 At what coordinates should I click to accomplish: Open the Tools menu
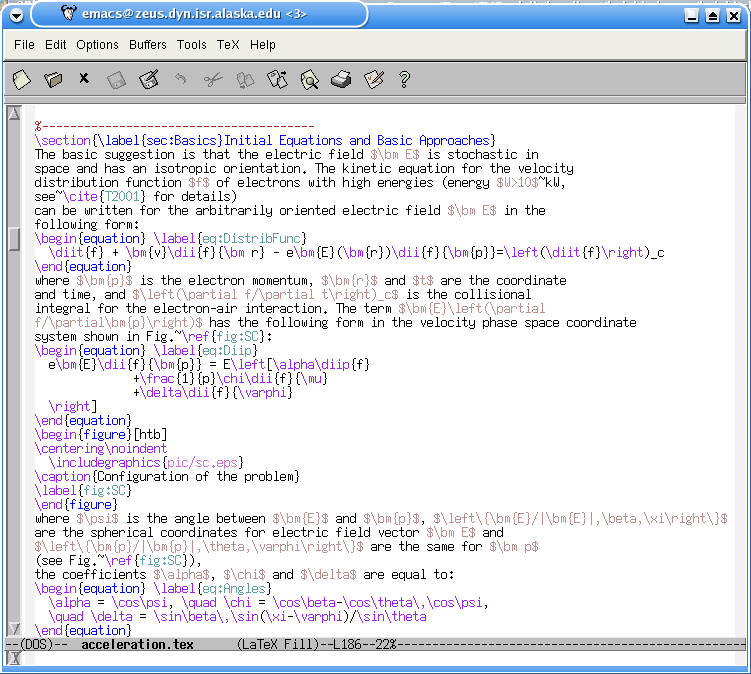(192, 45)
